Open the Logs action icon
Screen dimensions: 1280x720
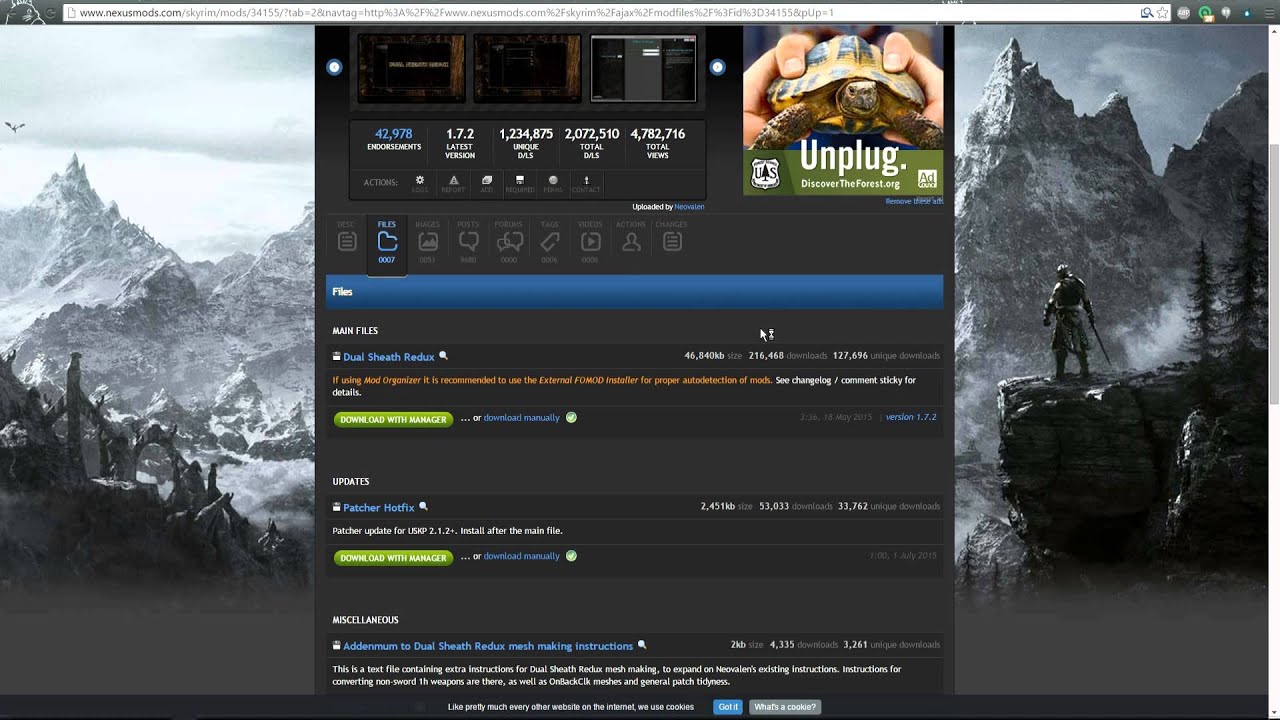tap(420, 182)
